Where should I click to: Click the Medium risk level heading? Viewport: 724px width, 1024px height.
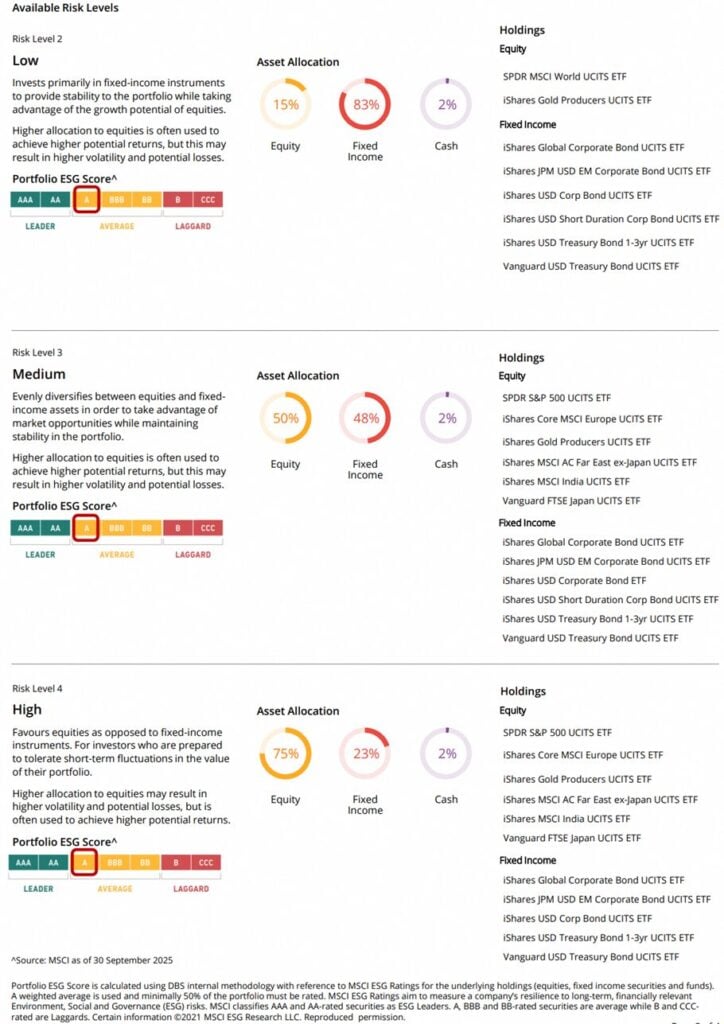pos(39,375)
